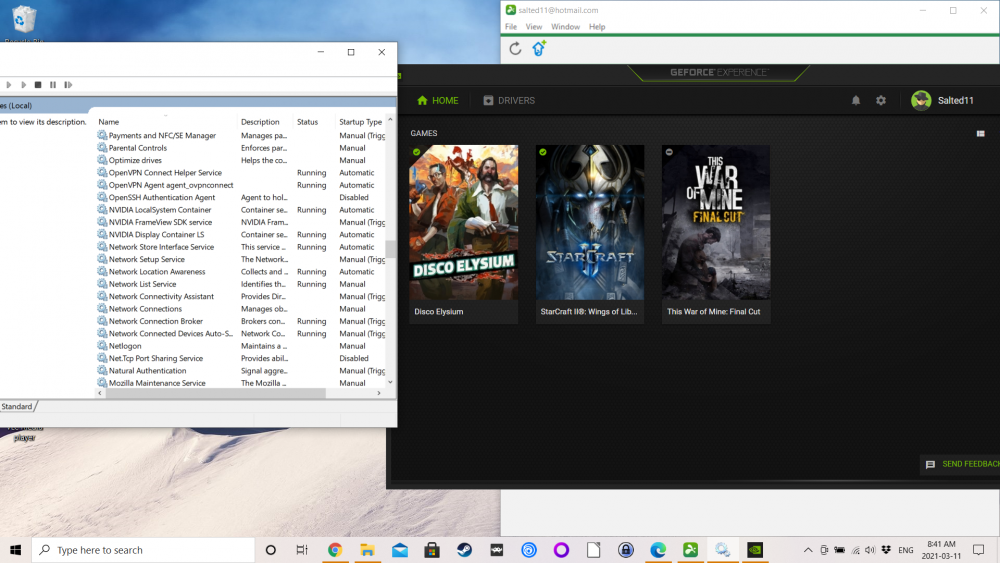1000x563 pixels.
Task: Click the Dropbox tray icon
Action: click(886, 550)
